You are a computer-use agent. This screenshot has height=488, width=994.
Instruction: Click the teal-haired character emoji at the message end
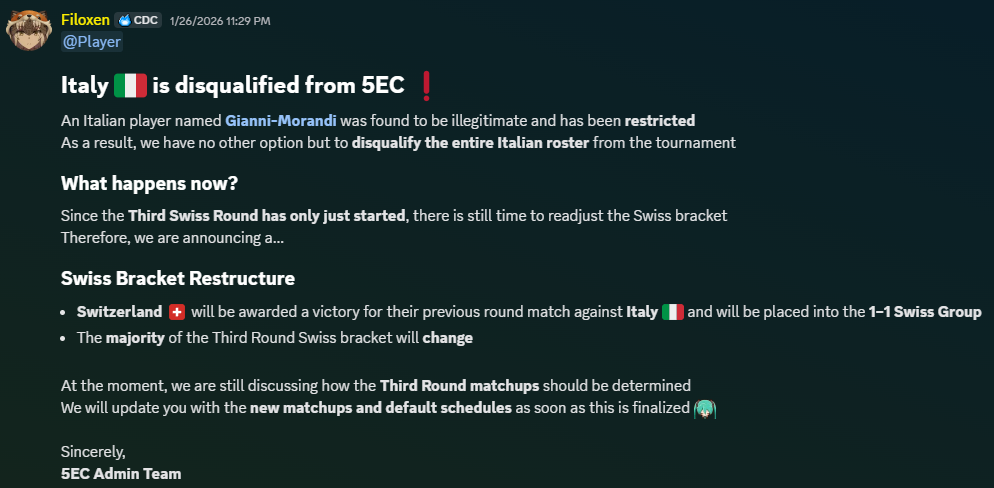(707, 408)
